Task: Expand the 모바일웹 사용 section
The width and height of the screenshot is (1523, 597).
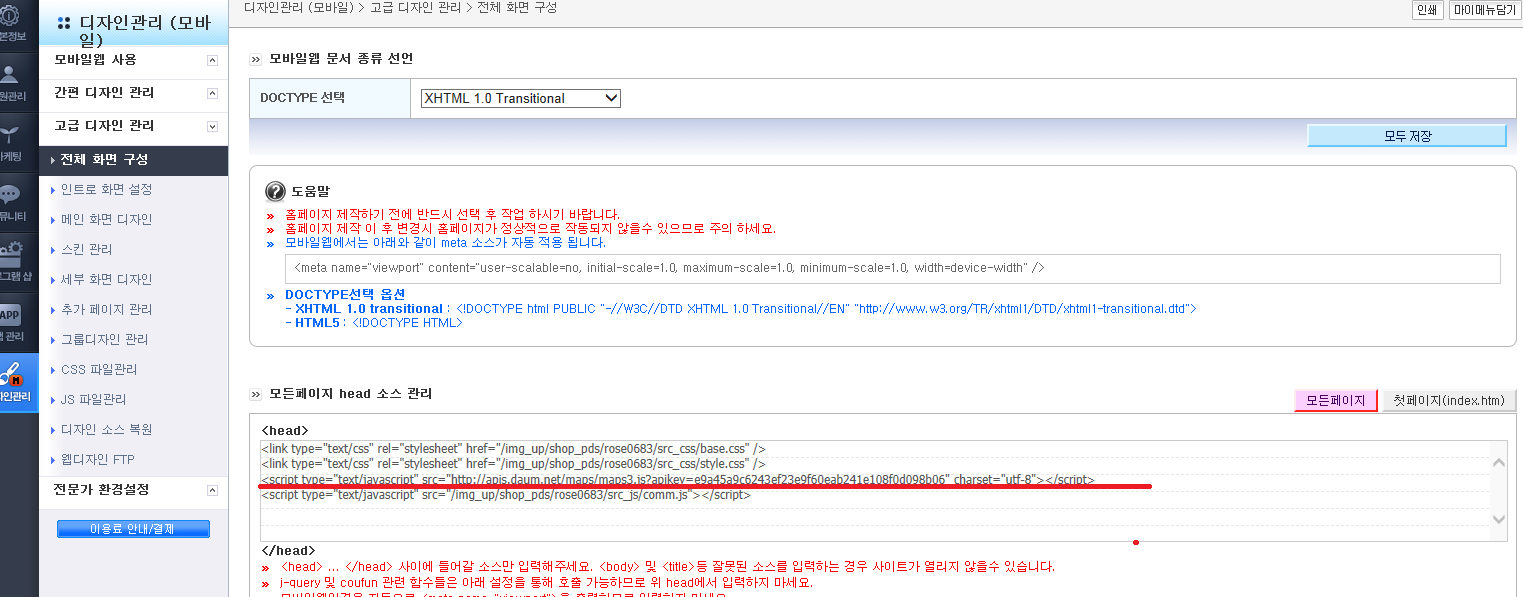Action: [x=212, y=61]
